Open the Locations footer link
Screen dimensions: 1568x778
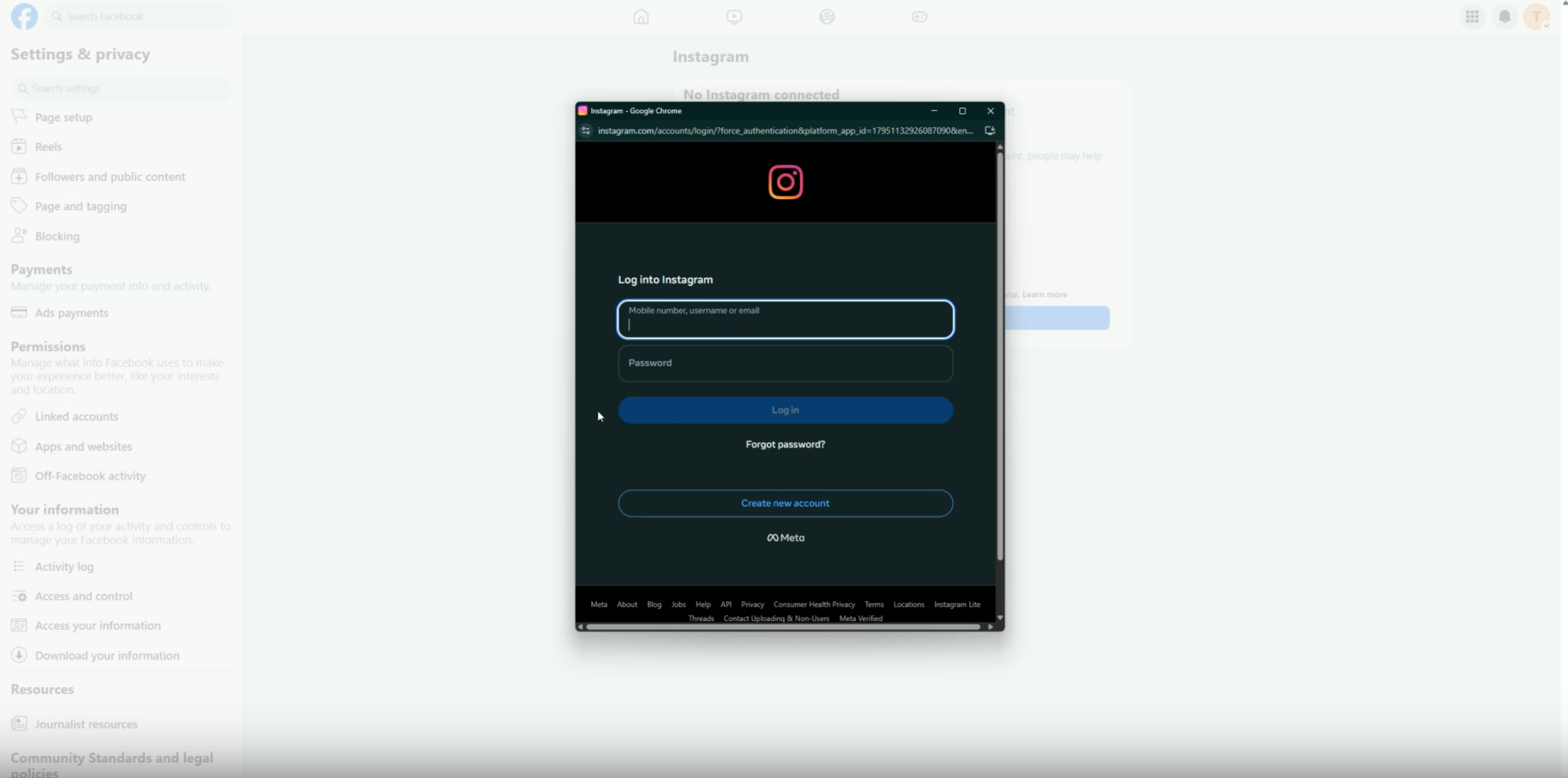pos(909,604)
